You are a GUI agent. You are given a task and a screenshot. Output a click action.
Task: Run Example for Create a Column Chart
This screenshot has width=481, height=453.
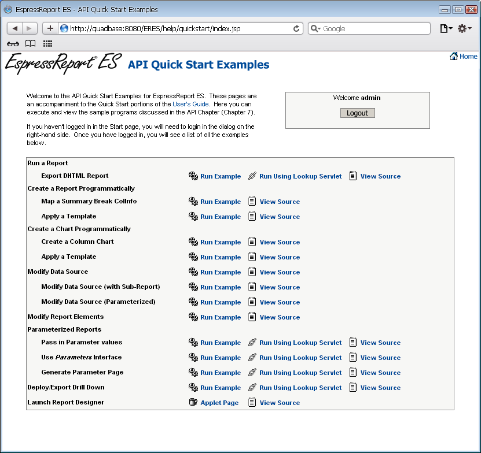(x=220, y=242)
